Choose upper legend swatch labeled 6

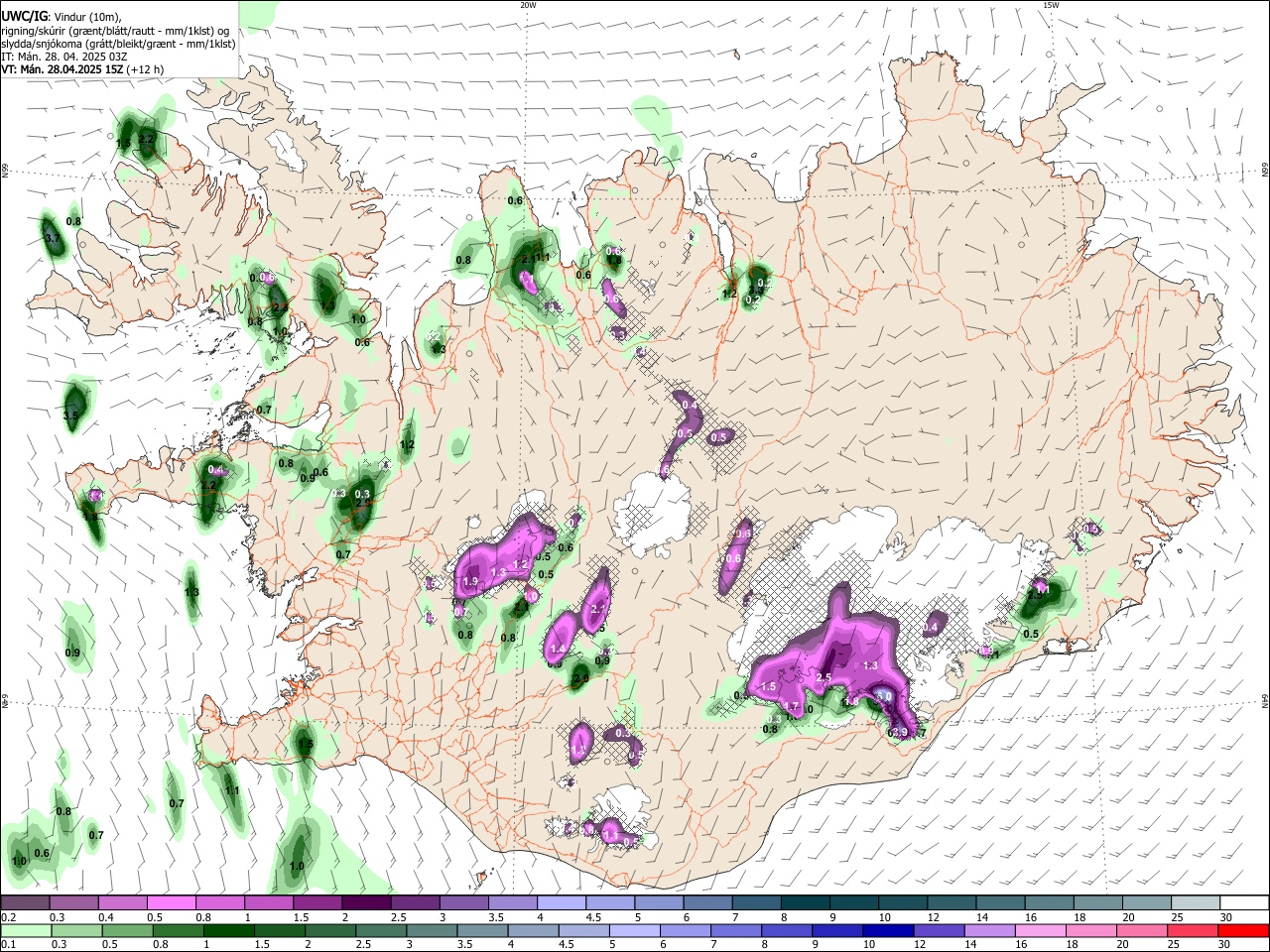(x=707, y=903)
